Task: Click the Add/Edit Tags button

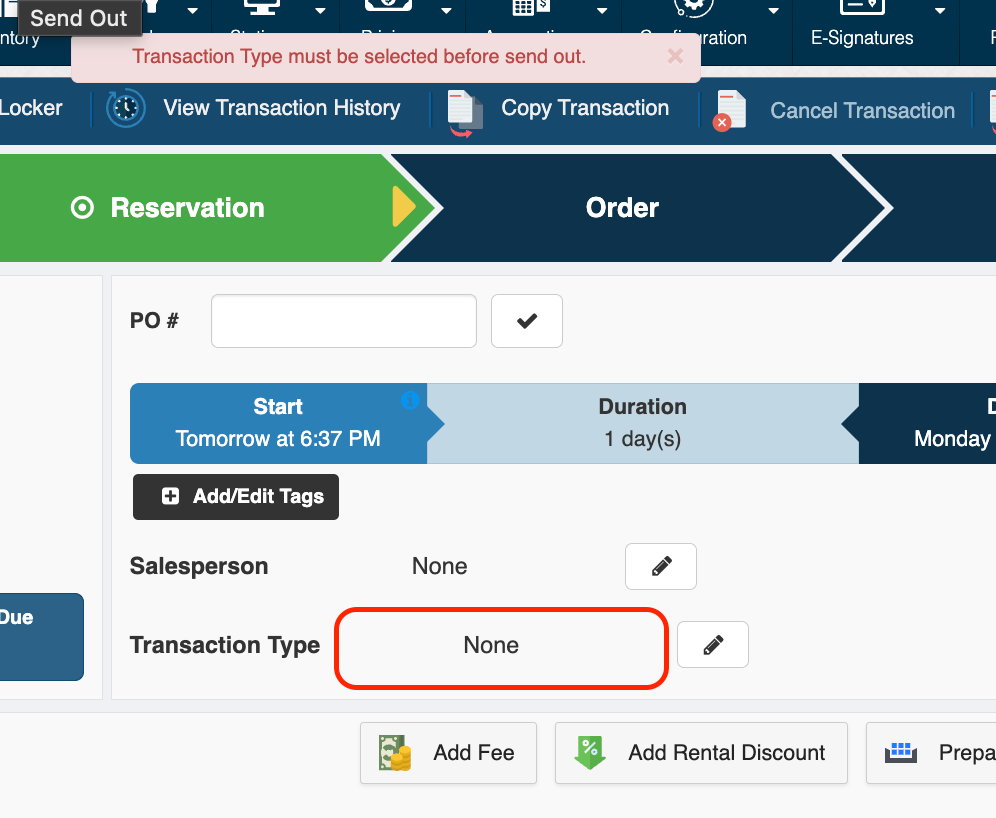Action: [x=236, y=497]
